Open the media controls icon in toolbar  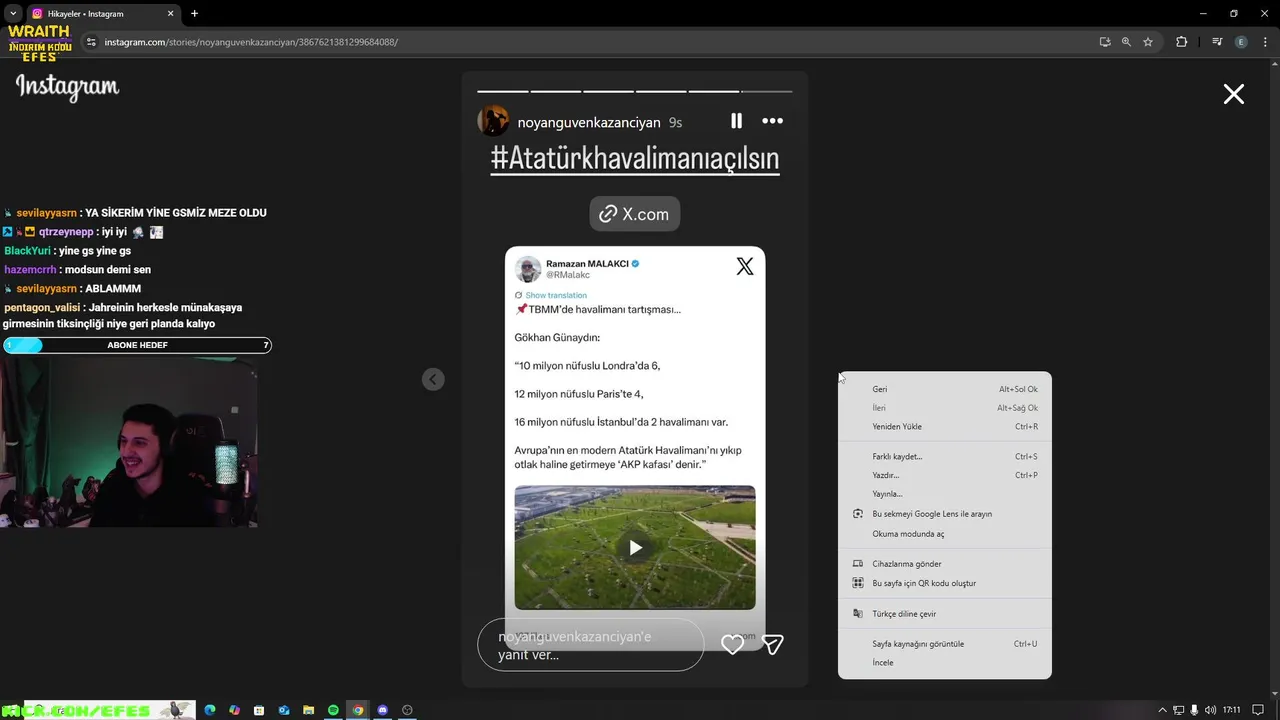coord(1217,42)
